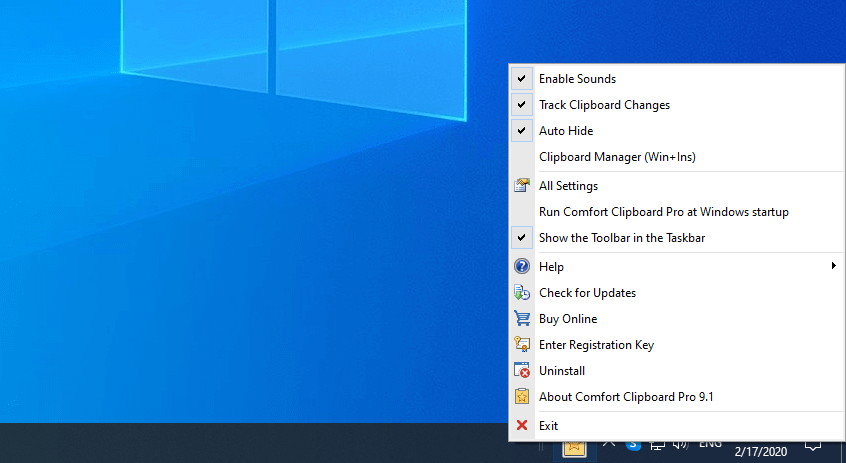Click the volume speaker tray icon
Screen dimensions: 846x463
coord(681,445)
